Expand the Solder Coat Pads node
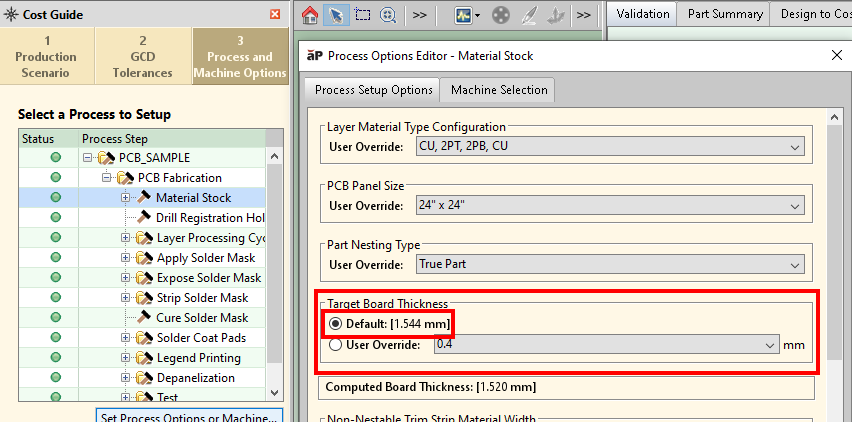This screenshot has width=852, height=422. coord(126,338)
